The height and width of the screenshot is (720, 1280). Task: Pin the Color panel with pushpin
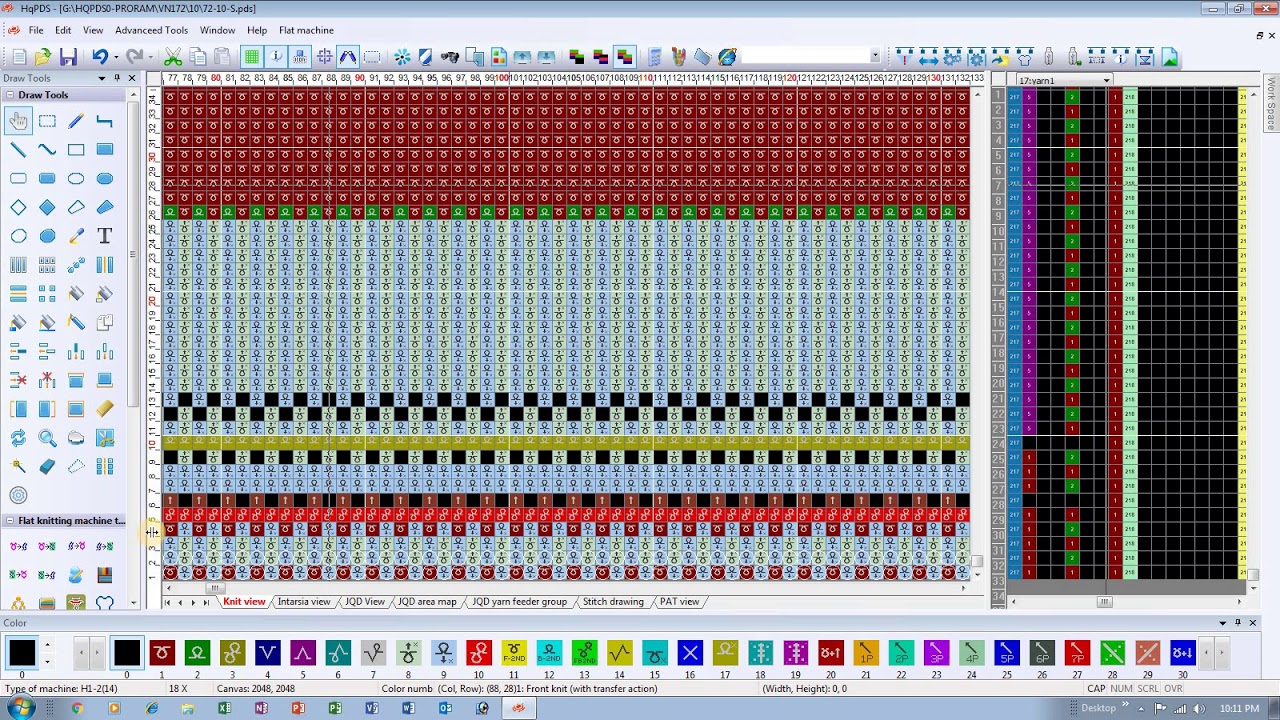click(x=1237, y=623)
